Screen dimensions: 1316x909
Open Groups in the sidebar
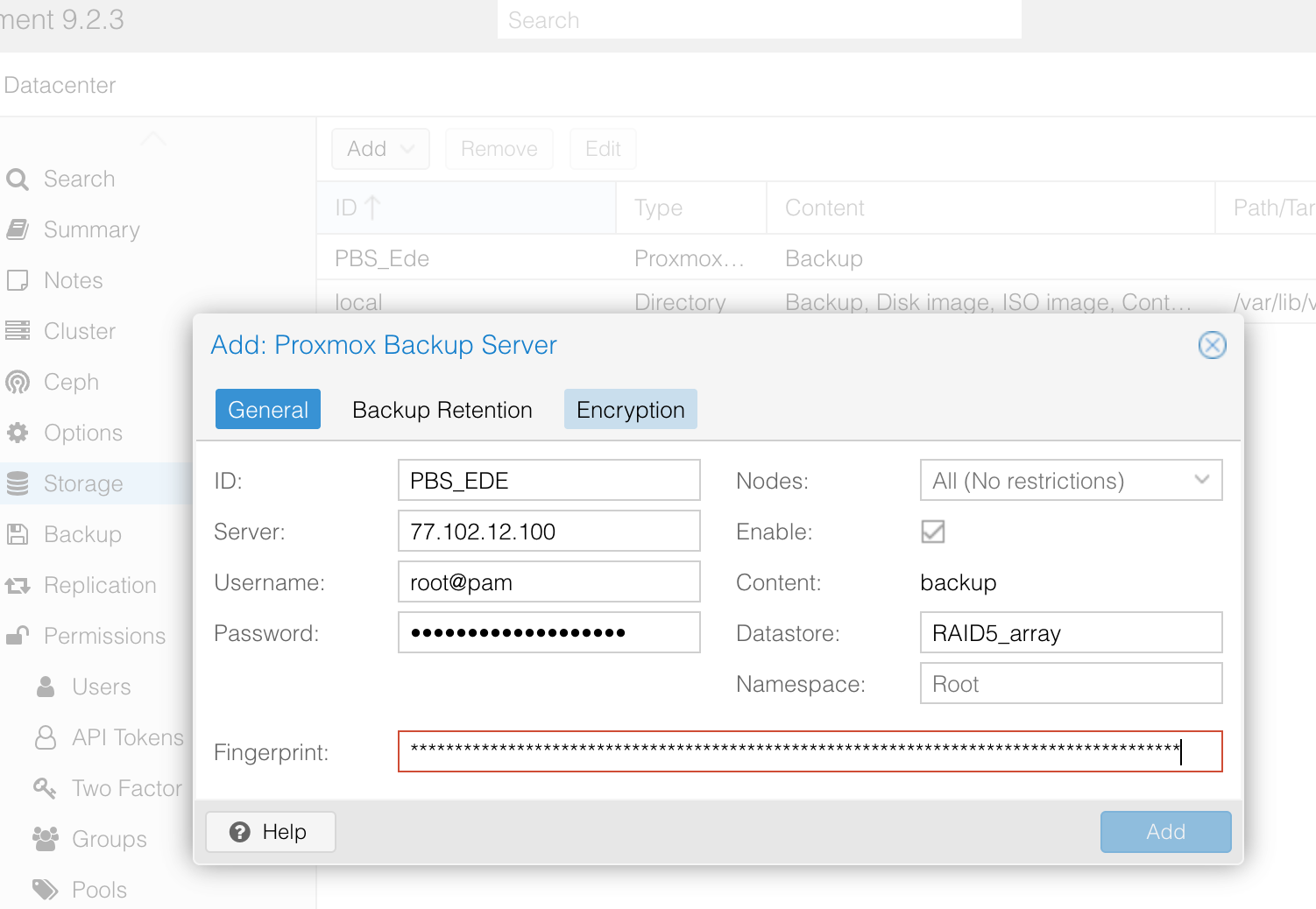click(110, 839)
